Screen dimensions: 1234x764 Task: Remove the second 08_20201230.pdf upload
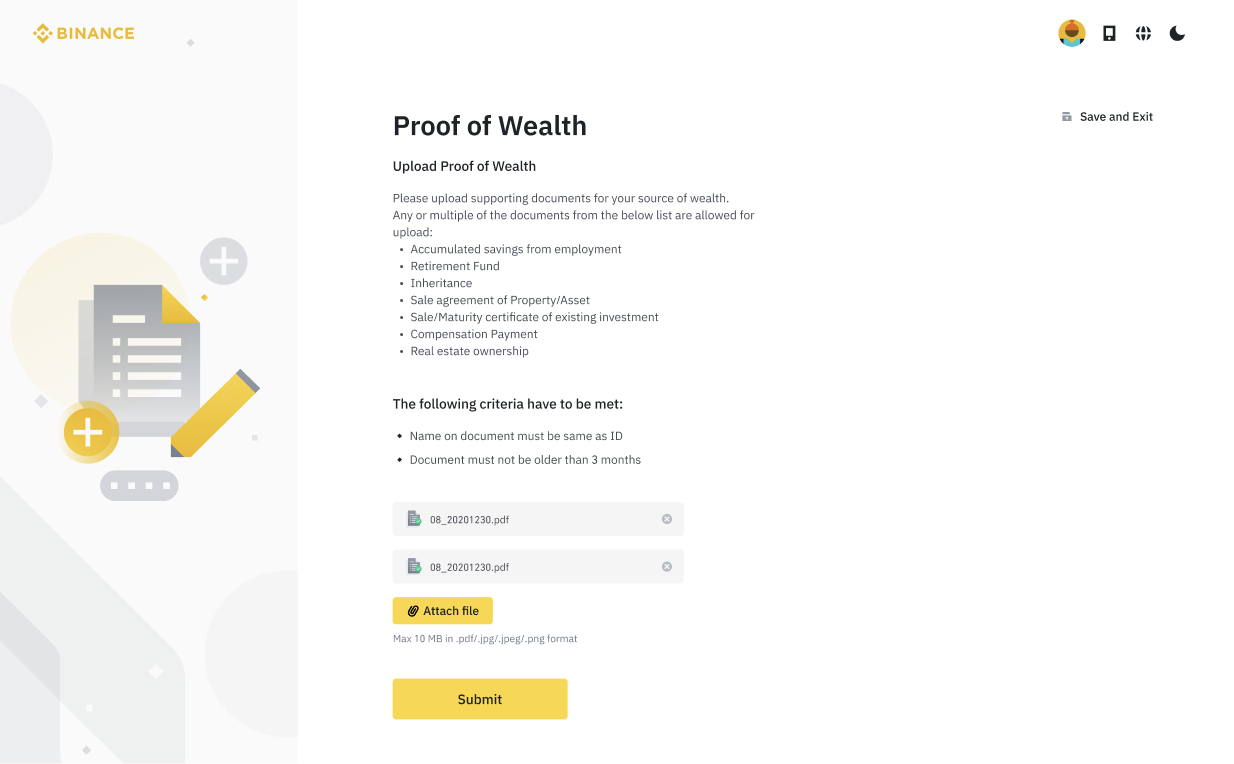tap(666, 566)
